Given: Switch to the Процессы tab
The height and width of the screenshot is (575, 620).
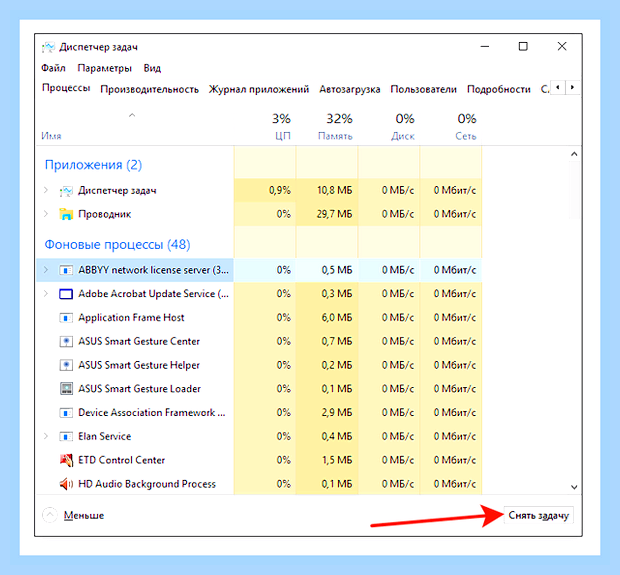Looking at the screenshot, I should [x=66, y=88].
